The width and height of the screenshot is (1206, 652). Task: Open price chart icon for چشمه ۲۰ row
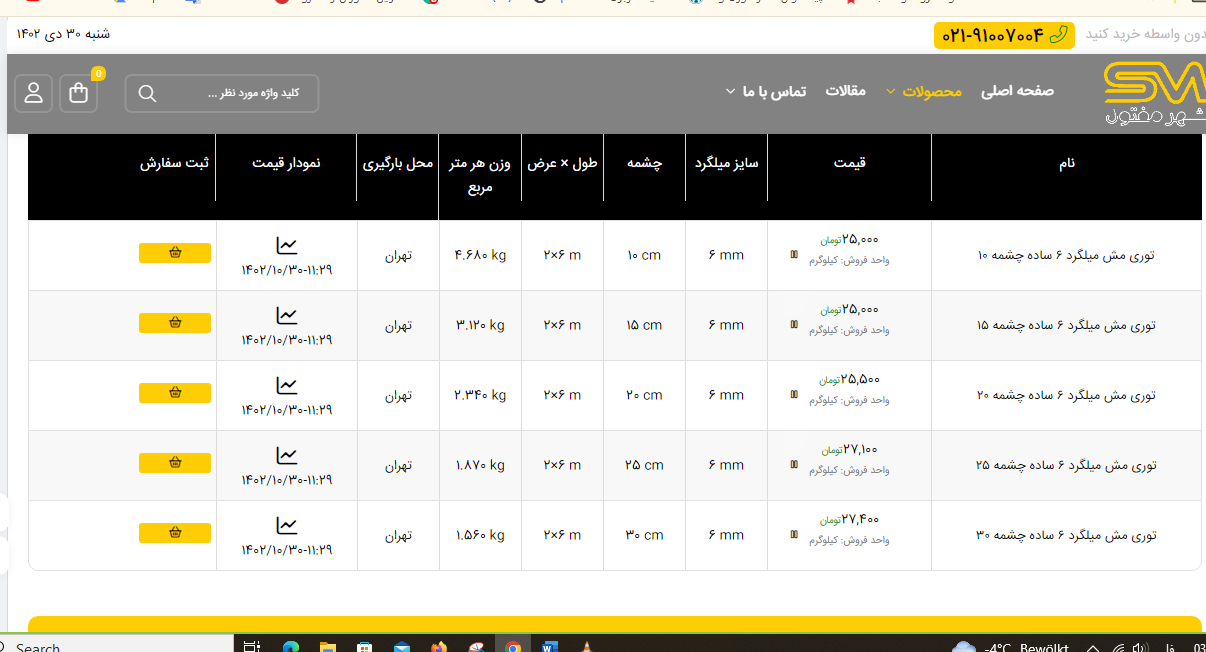tap(287, 385)
